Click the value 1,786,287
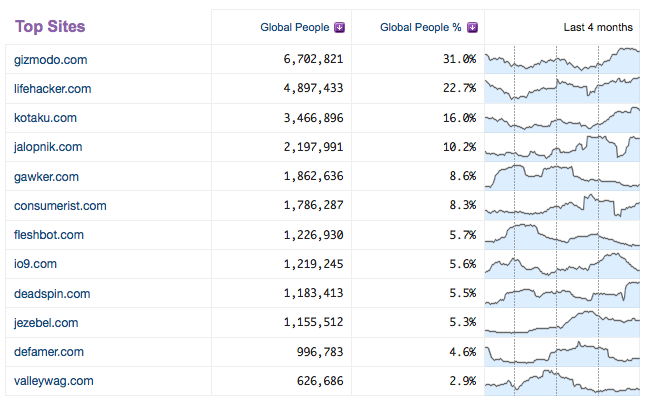The image size is (652, 412). (x=314, y=205)
